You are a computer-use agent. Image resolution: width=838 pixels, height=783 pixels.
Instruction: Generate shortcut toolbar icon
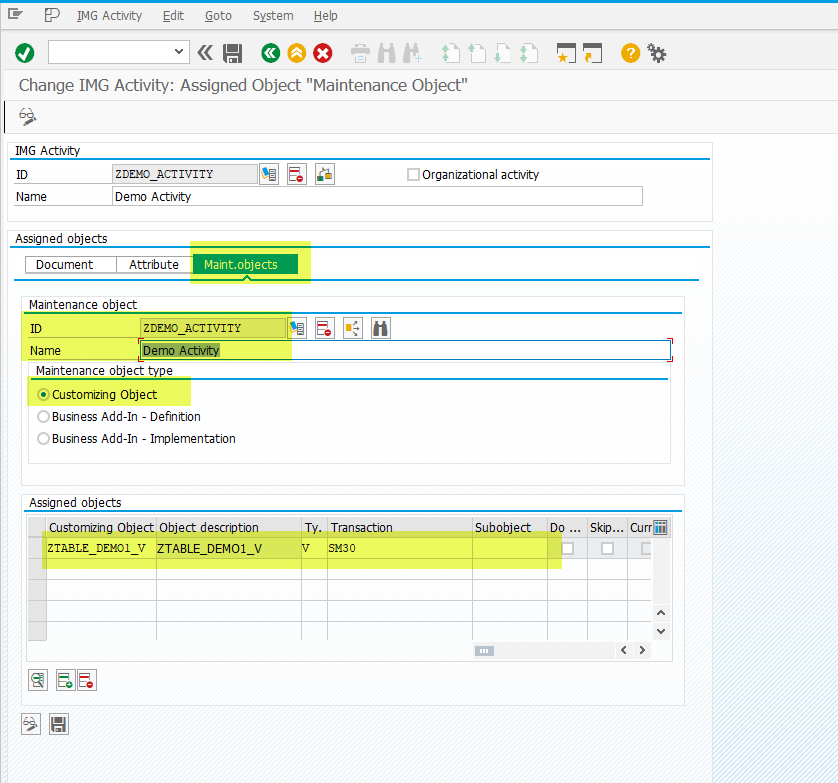[x=592, y=53]
